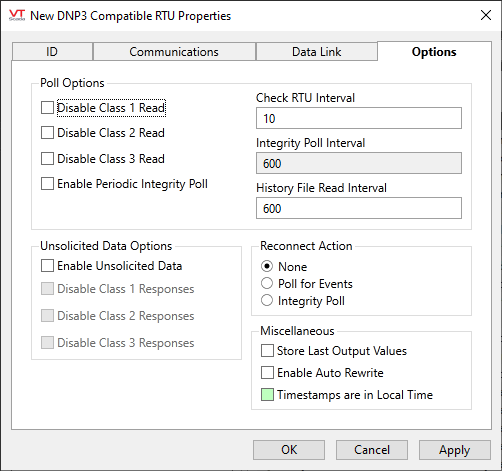Toggle Disable Class 2 Read checkbox
Viewport: 502px width, 471px height.
pyautogui.click(x=47, y=133)
